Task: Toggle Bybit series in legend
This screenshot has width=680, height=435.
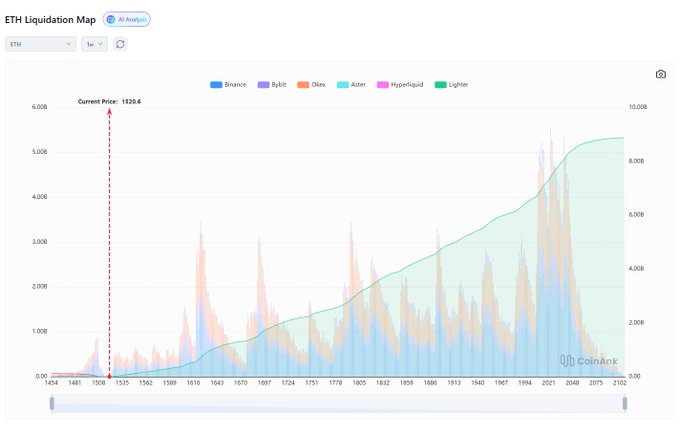Action: [272, 85]
